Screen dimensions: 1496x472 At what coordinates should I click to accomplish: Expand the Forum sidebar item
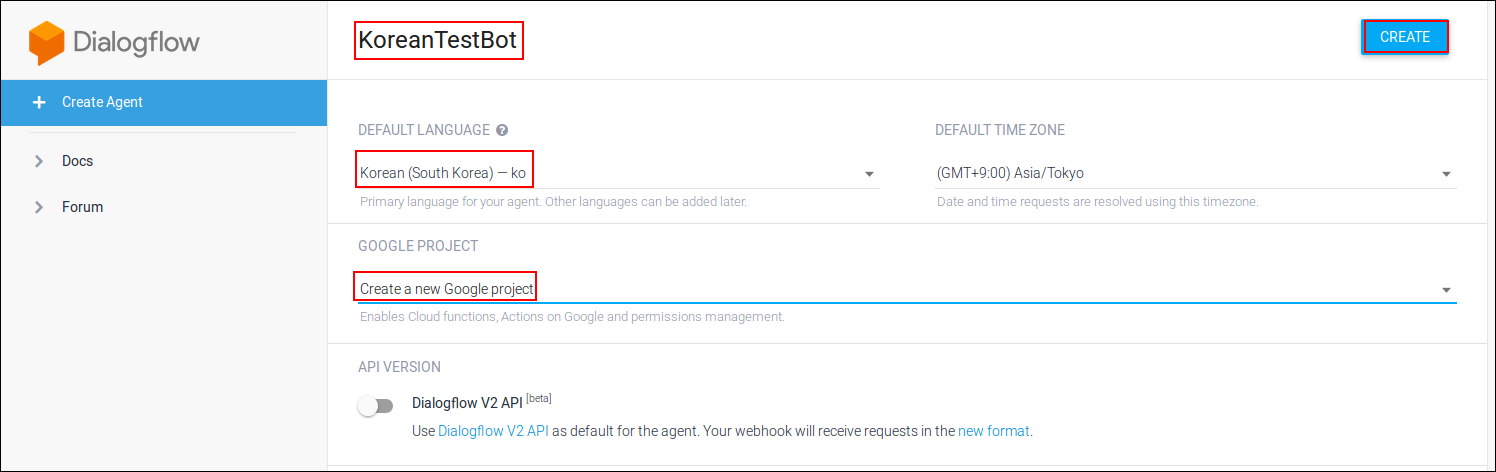tap(164, 207)
